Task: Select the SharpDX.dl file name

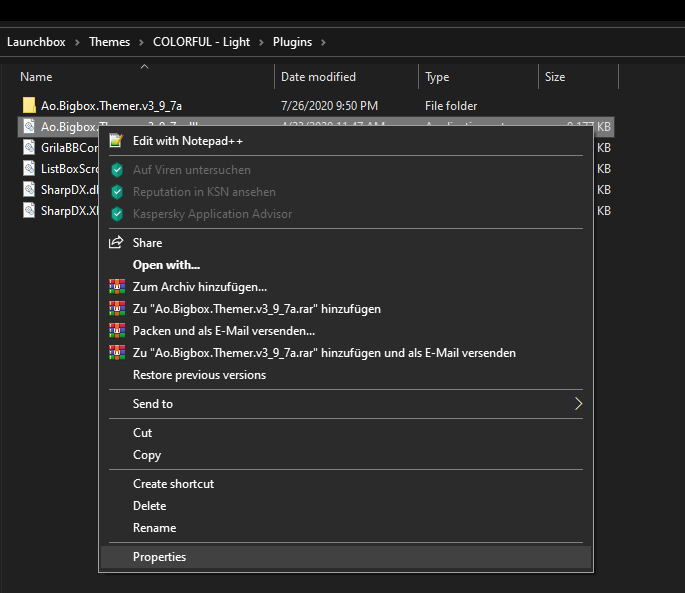Action: coord(69,190)
